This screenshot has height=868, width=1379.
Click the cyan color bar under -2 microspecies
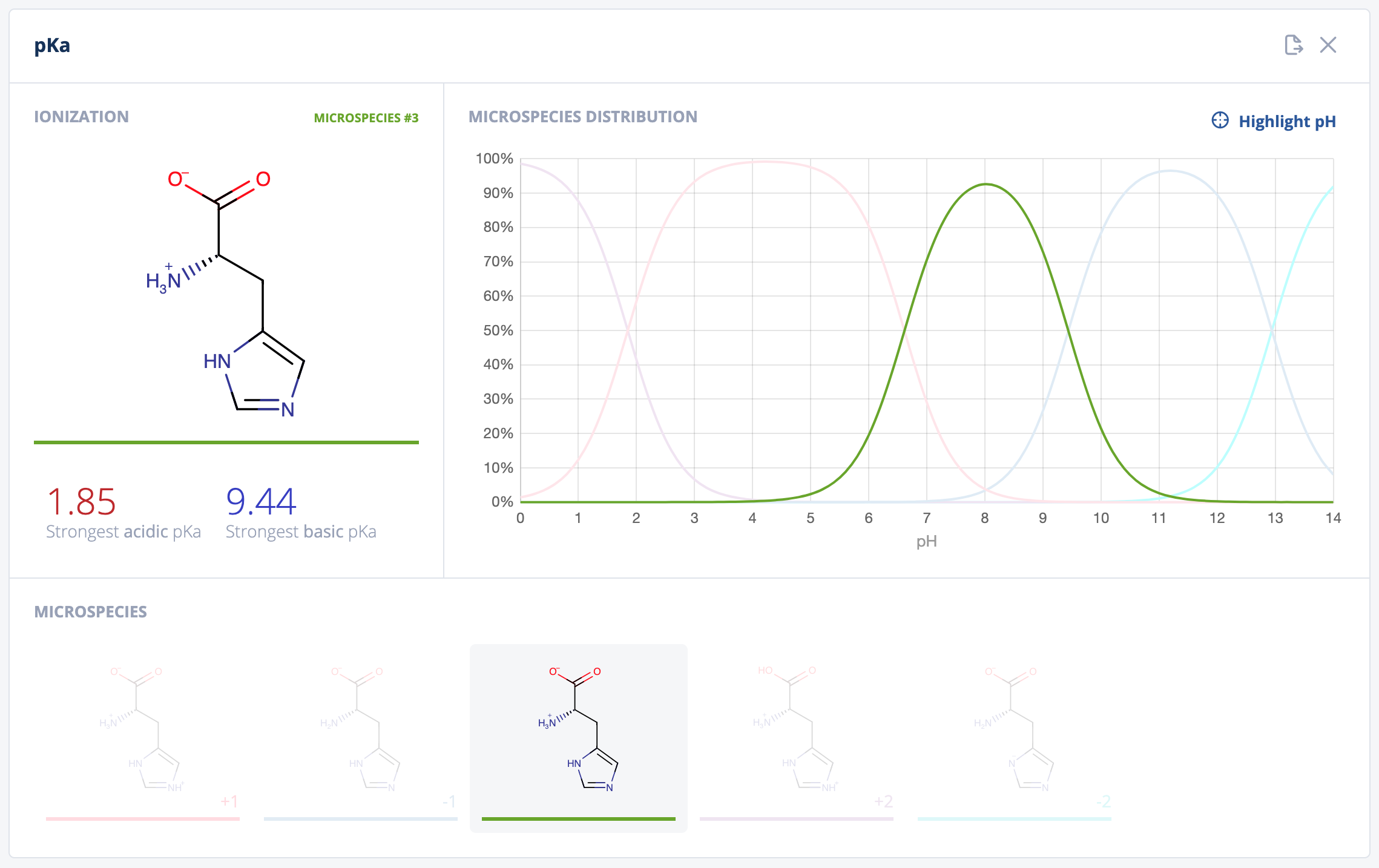[1015, 819]
